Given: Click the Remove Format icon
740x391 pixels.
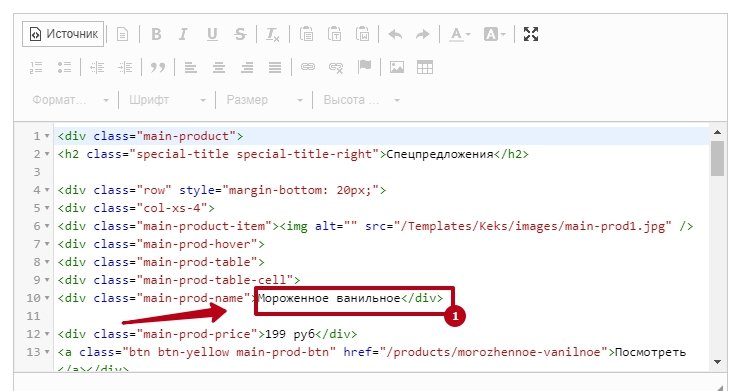Looking at the screenshot, I should [272, 34].
